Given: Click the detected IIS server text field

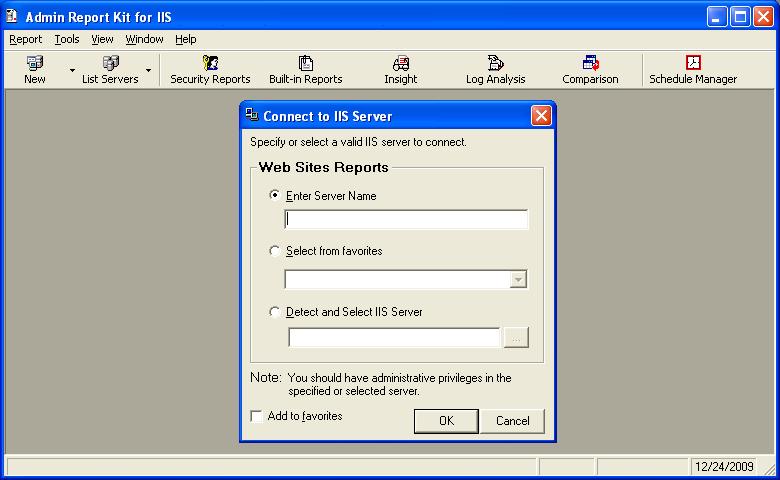Looking at the screenshot, I should [394, 337].
